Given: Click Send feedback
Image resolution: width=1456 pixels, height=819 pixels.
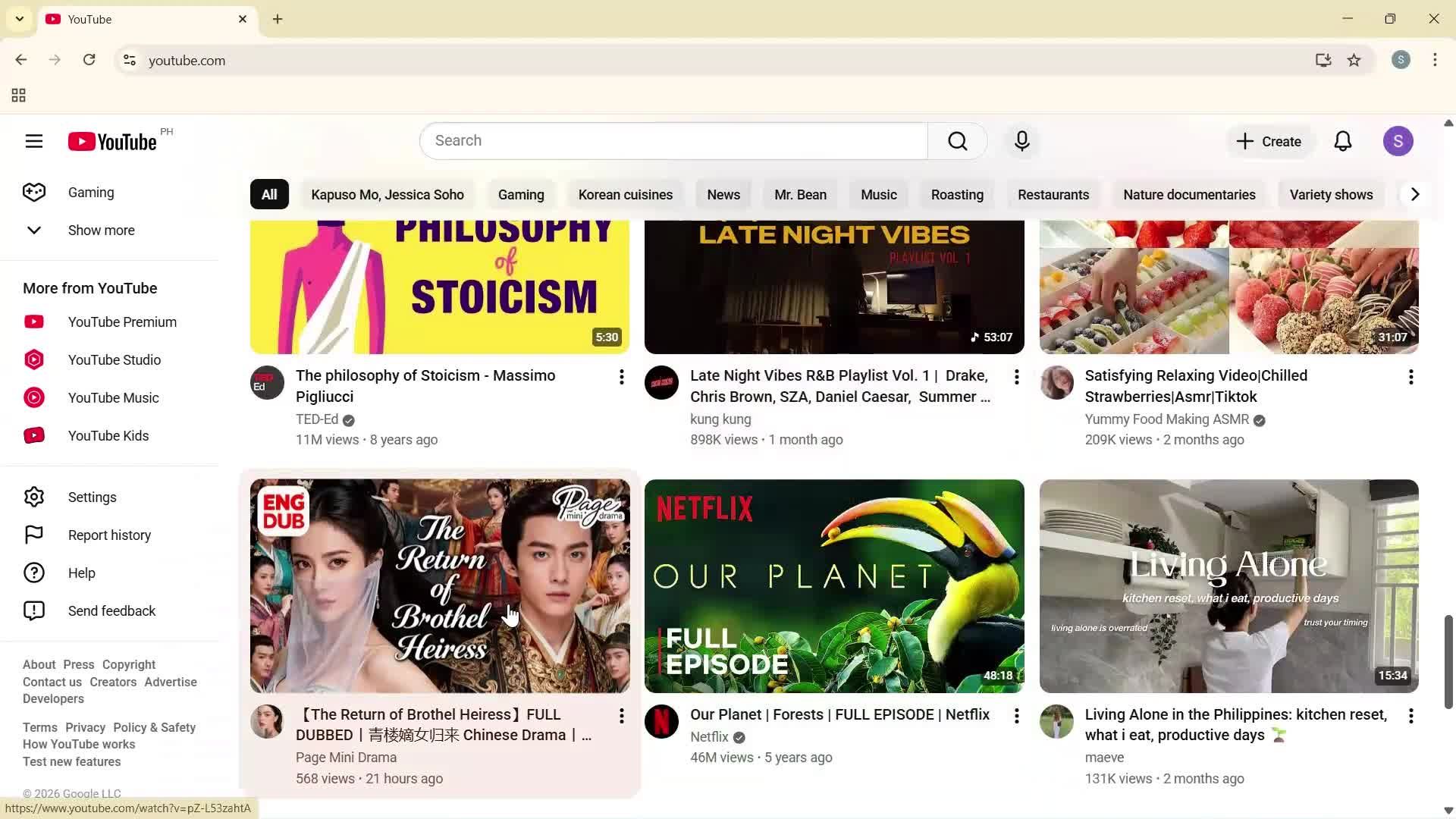Looking at the screenshot, I should pyautogui.click(x=111, y=610).
